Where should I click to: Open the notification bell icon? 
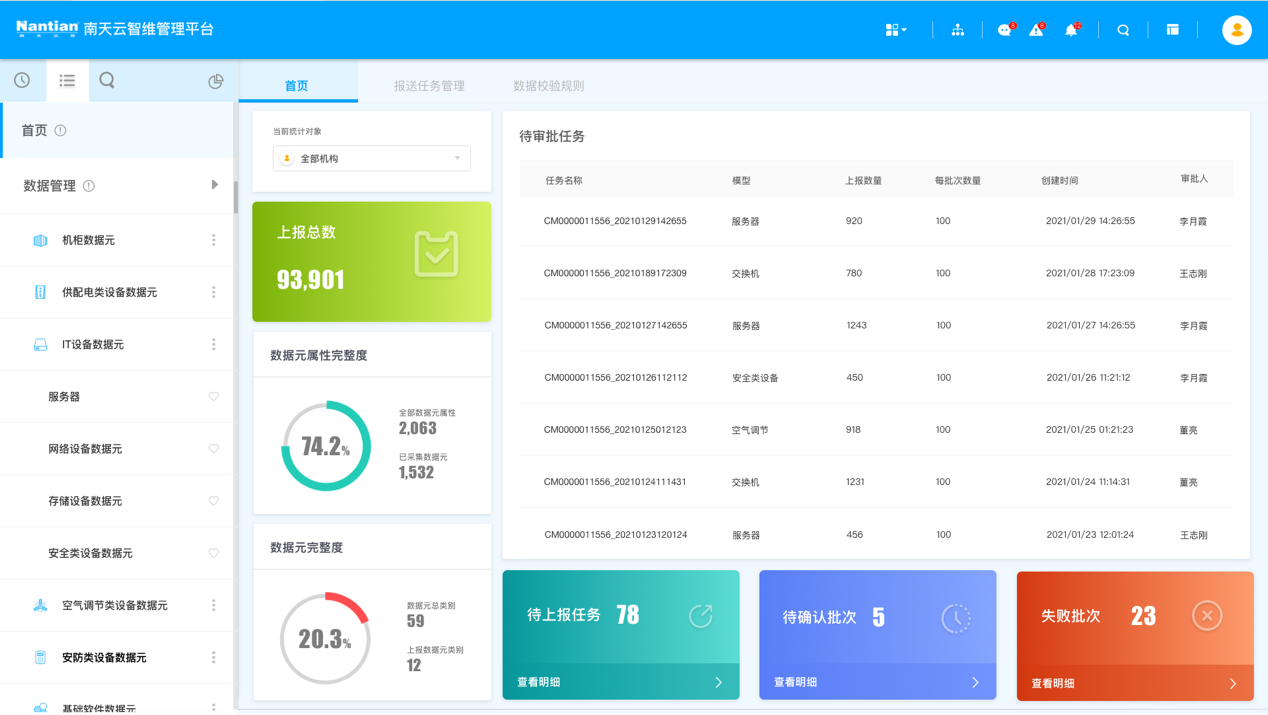coord(1071,30)
